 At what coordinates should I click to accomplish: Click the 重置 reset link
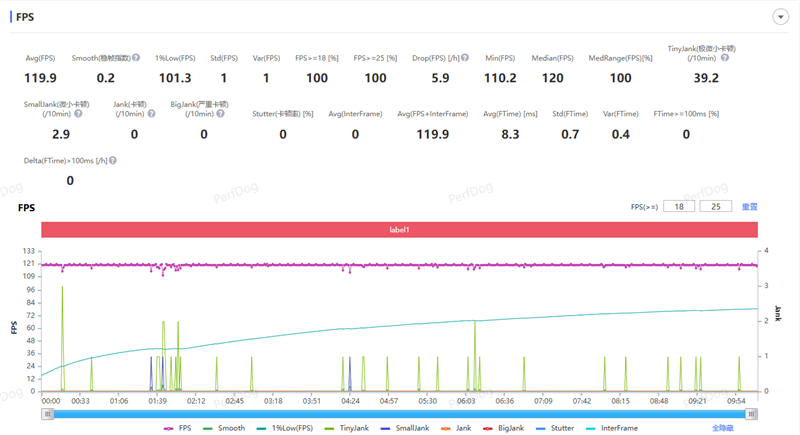pyautogui.click(x=749, y=206)
